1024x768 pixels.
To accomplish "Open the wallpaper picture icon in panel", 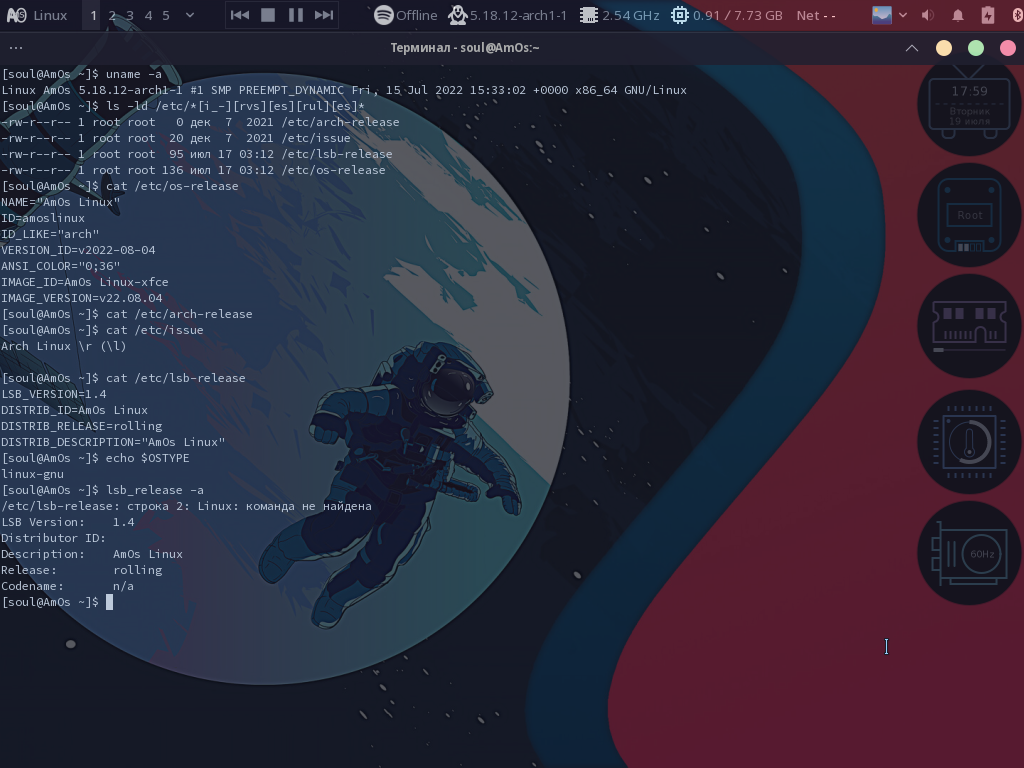I will [882, 15].
